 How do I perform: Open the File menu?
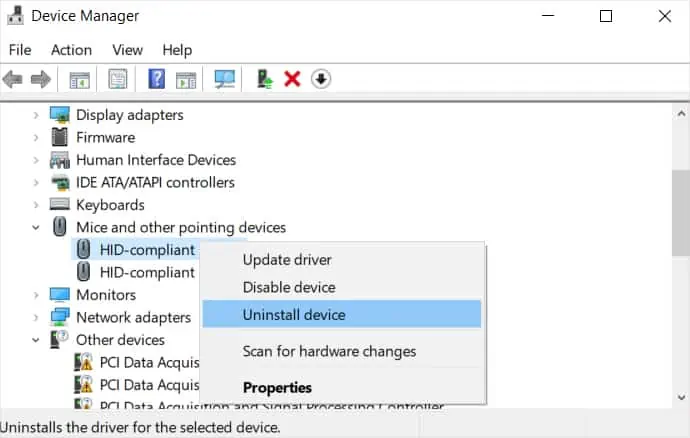click(20, 50)
